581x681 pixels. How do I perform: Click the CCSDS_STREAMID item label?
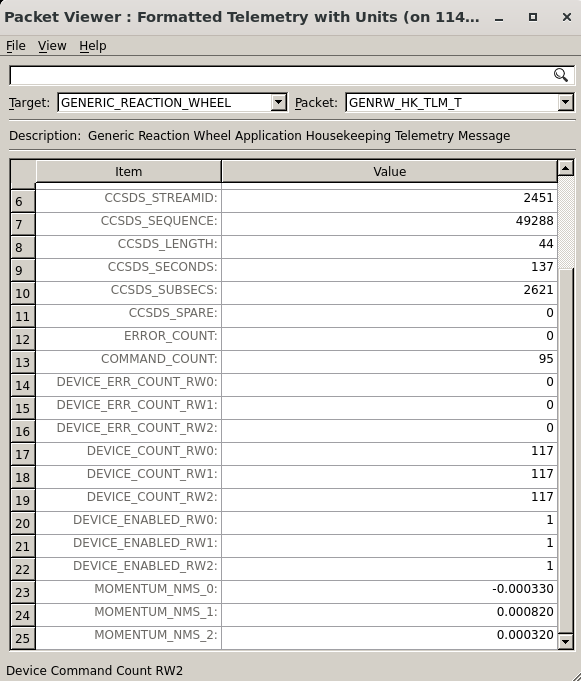click(x=161, y=198)
